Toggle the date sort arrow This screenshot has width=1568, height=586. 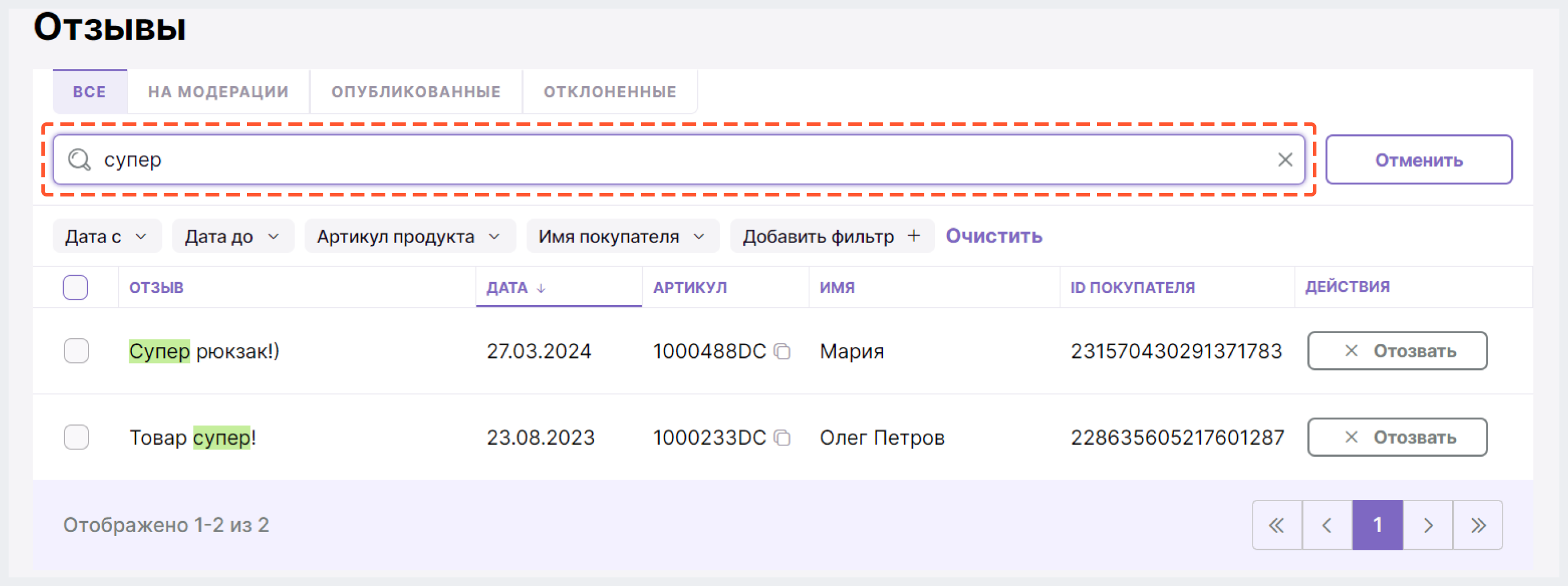541,287
